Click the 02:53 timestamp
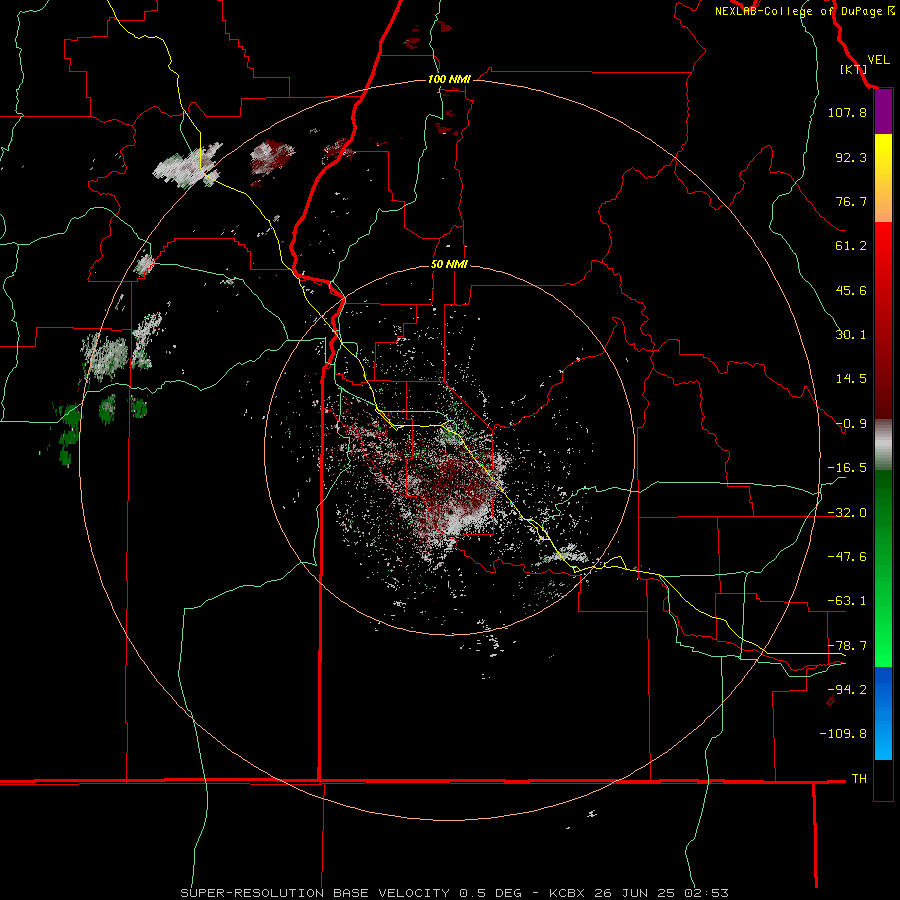 [707, 893]
